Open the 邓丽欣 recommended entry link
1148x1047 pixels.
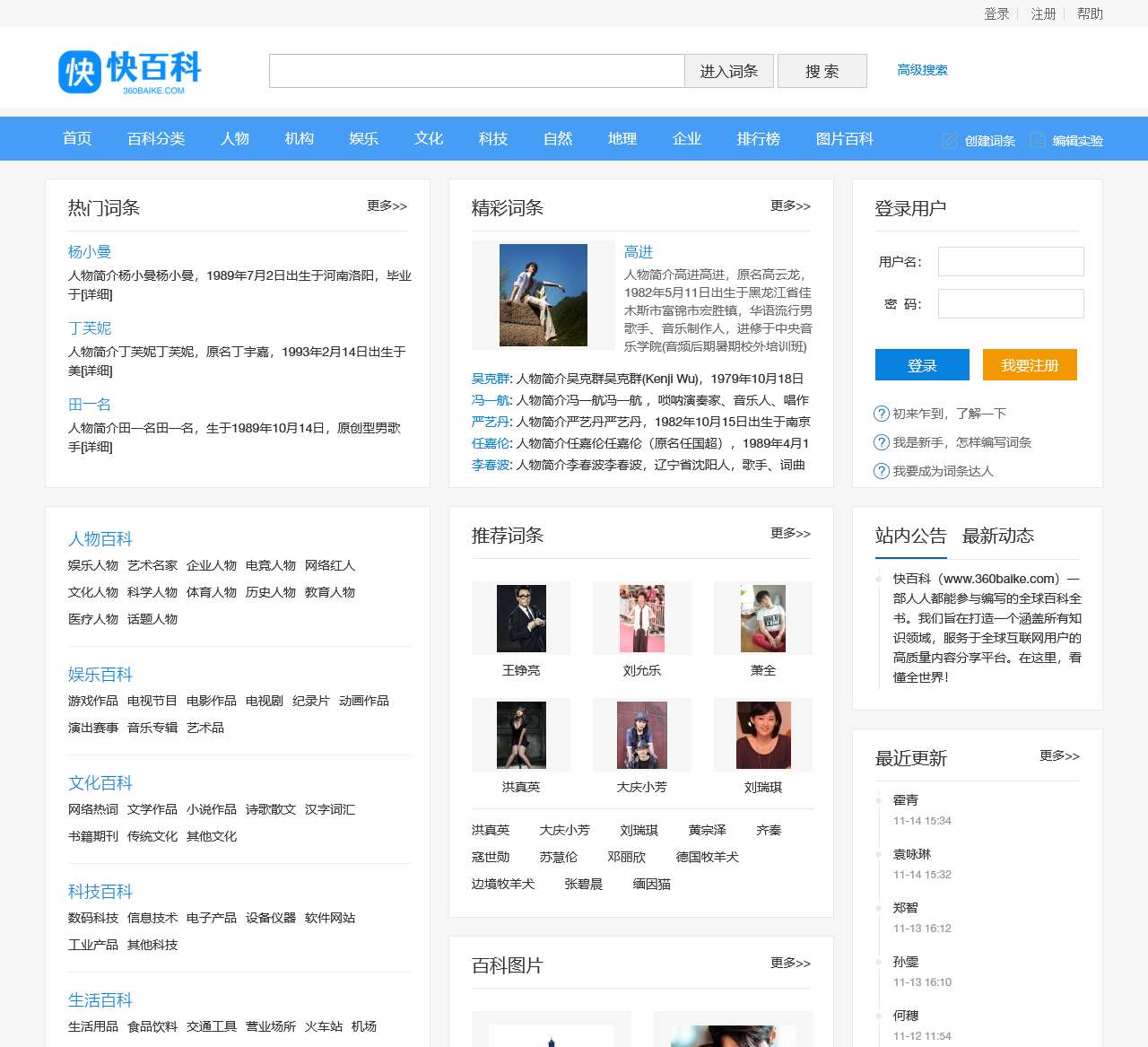627,857
